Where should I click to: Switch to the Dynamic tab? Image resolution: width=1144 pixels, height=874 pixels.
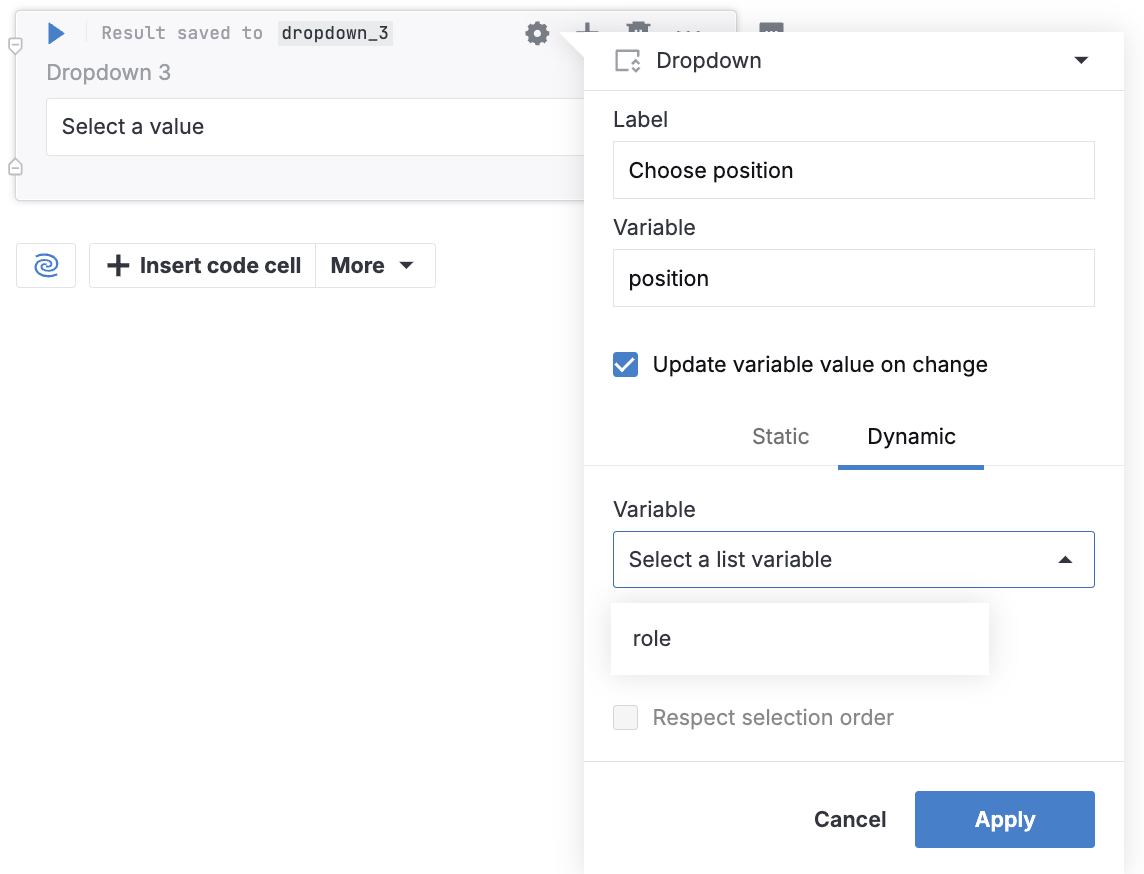[910, 437]
